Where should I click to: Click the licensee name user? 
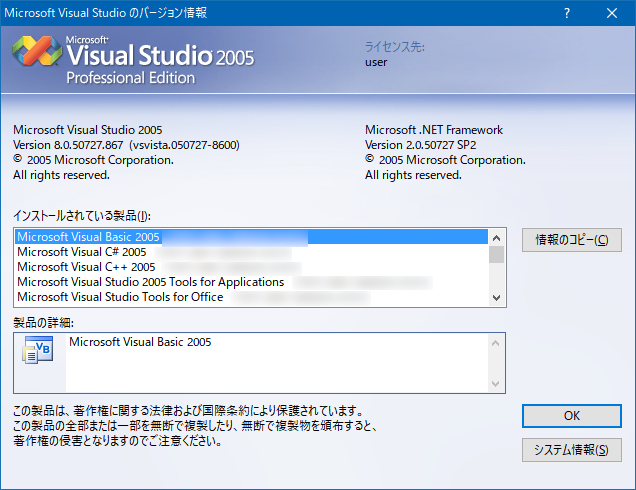click(376, 62)
